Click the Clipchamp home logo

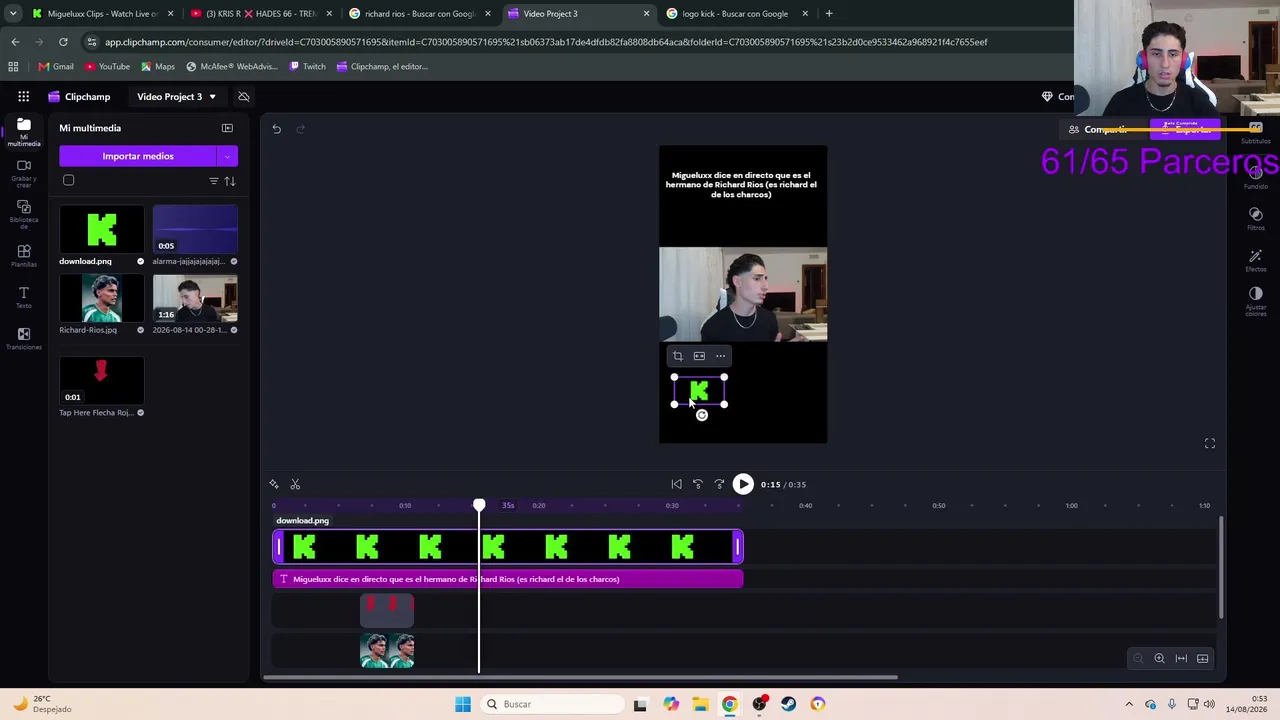pos(79,97)
